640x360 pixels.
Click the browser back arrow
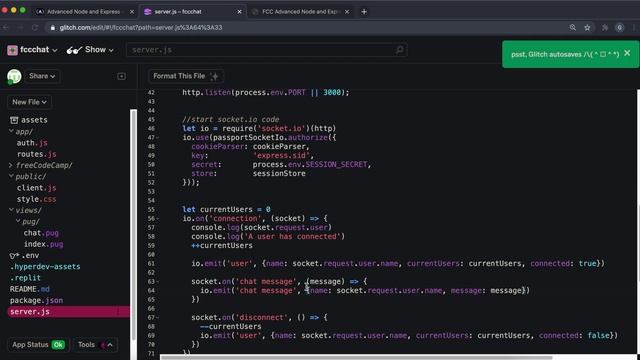point(6,27)
